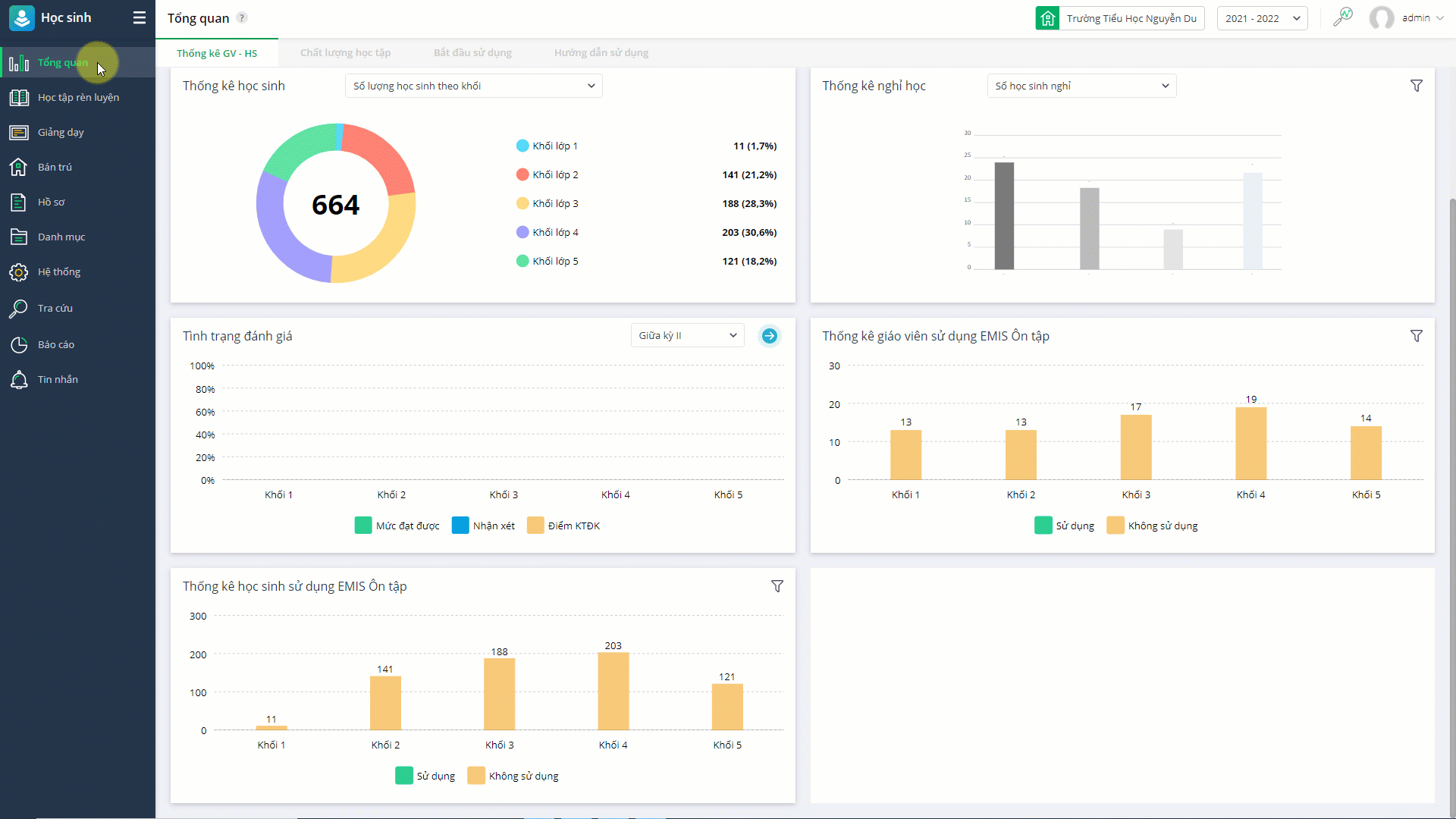Open the Bán trú house icon
This screenshot has height=819, width=1456.
coord(19,167)
